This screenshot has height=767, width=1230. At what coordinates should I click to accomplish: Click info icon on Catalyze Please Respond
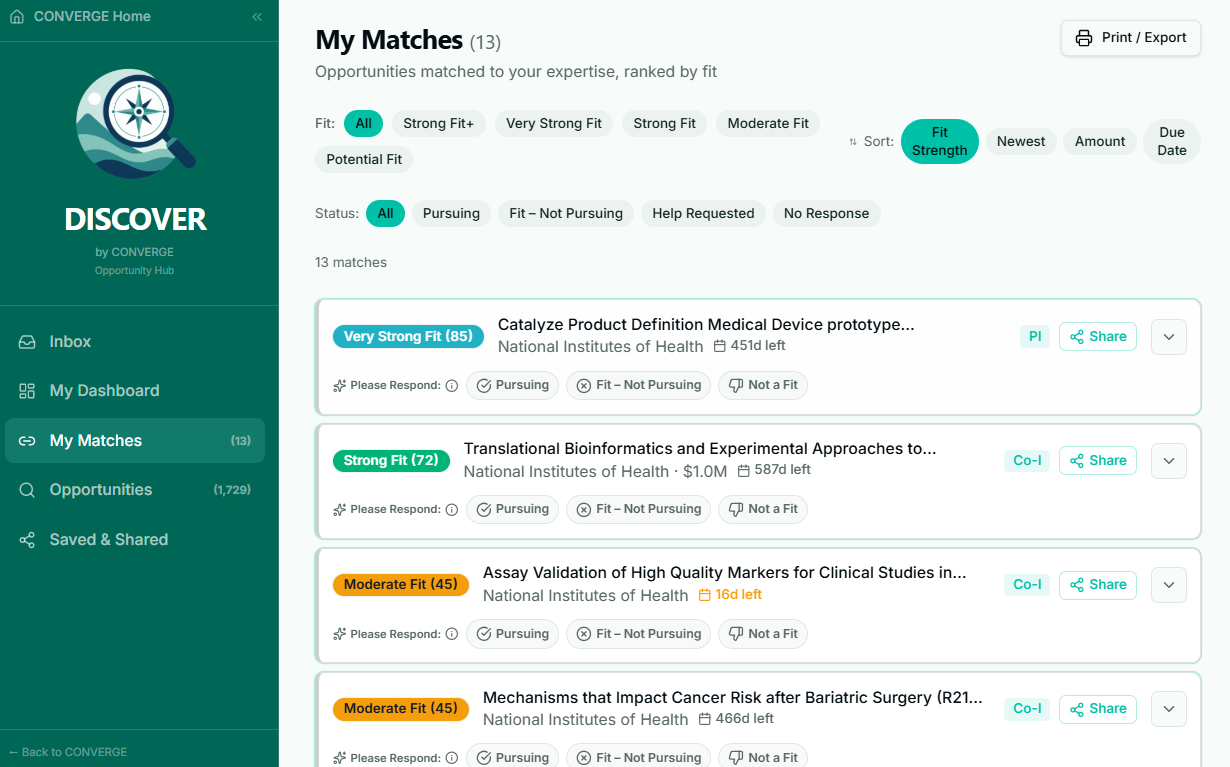pos(452,386)
